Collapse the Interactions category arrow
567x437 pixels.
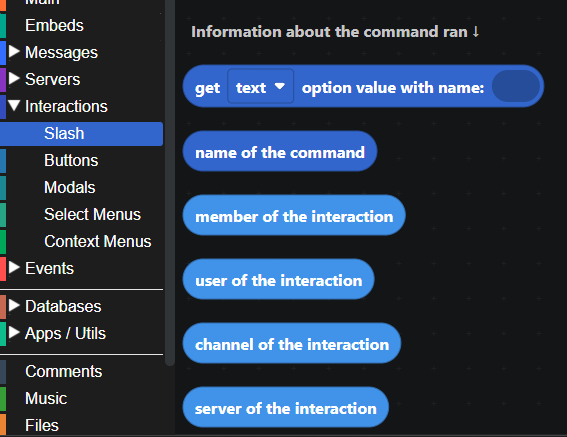pos(14,106)
